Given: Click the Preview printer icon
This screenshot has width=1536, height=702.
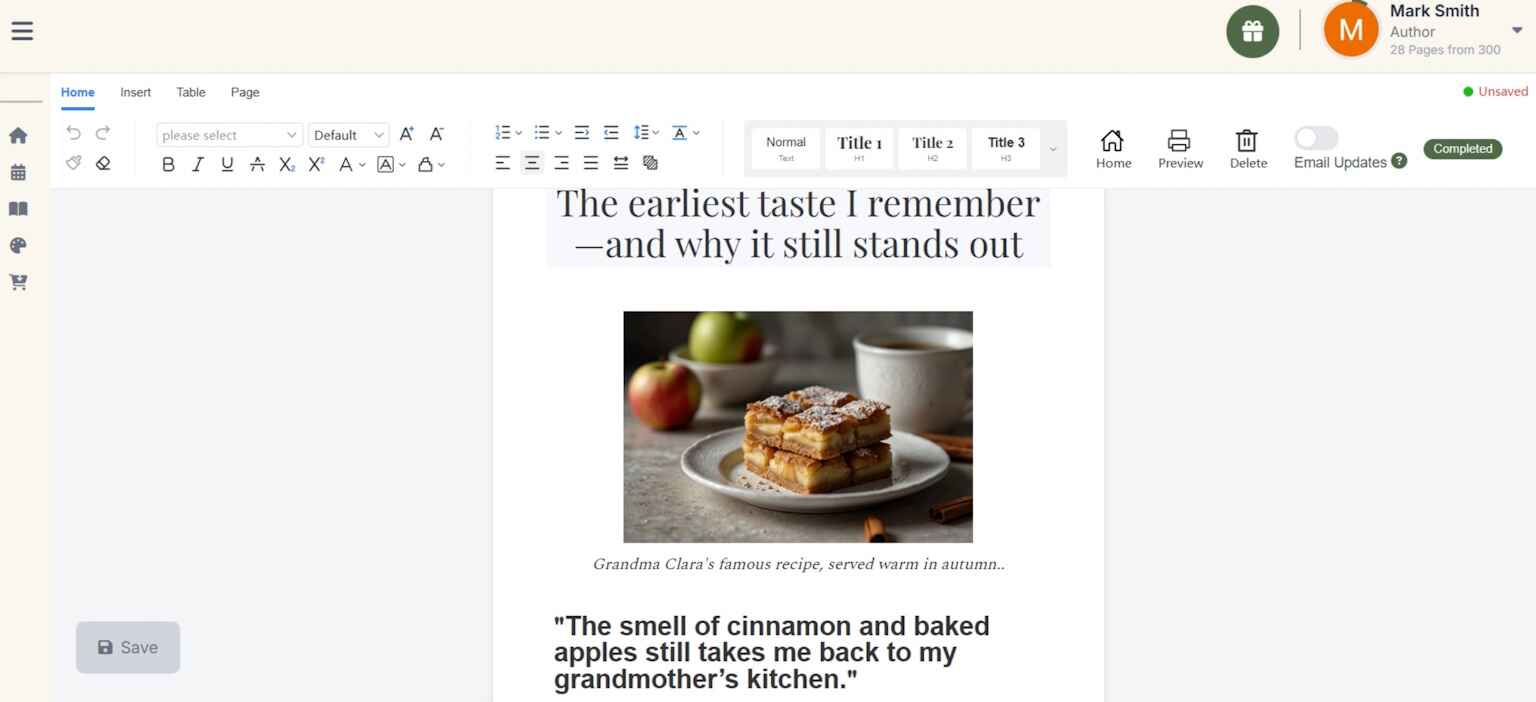Looking at the screenshot, I should (1180, 148).
